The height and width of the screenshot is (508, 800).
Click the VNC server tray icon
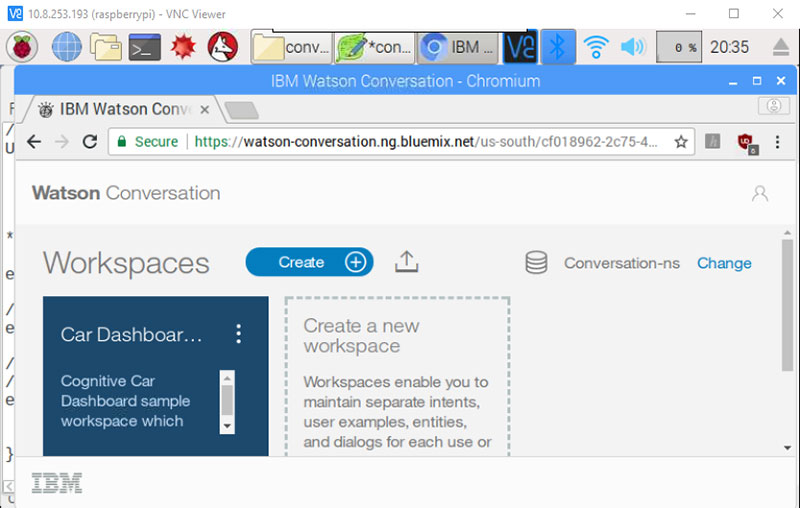(x=520, y=47)
